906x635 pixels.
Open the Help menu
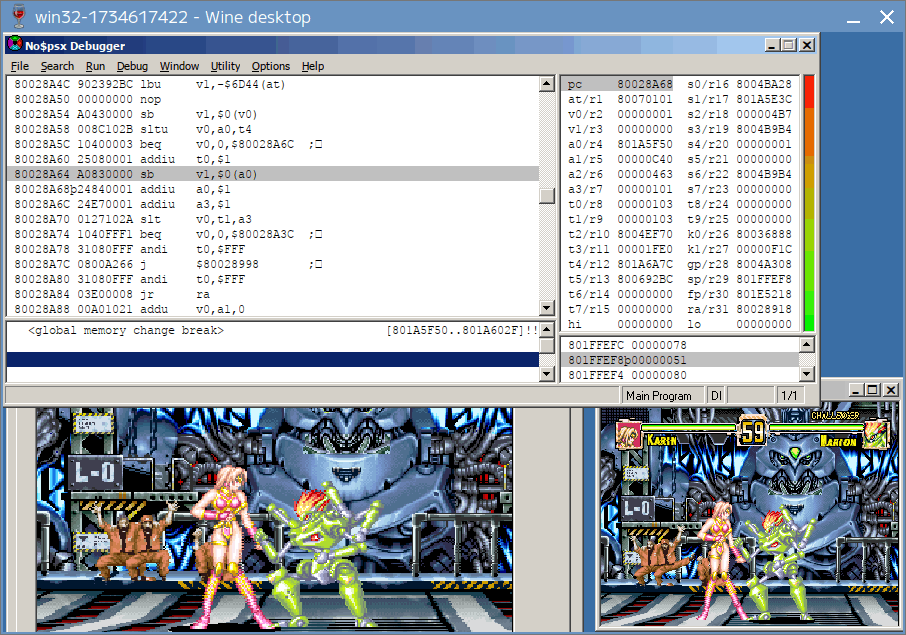click(x=313, y=66)
